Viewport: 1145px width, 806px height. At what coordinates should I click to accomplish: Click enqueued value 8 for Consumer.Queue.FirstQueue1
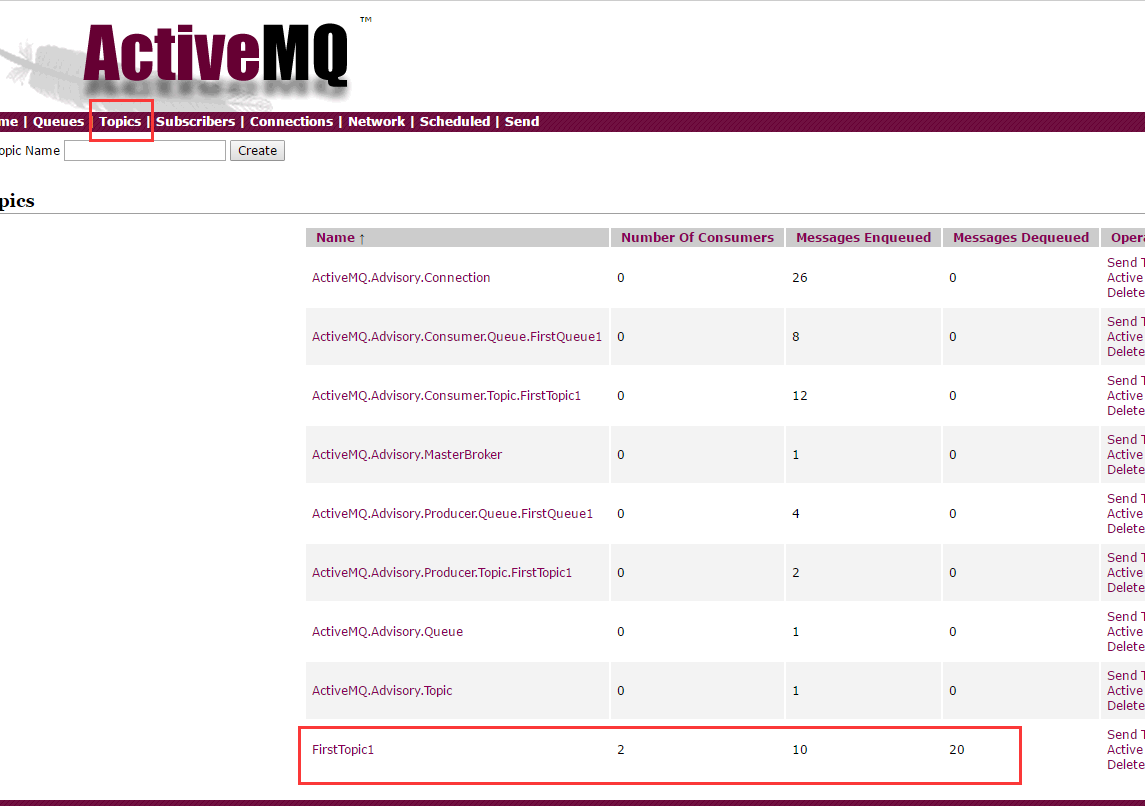796,337
